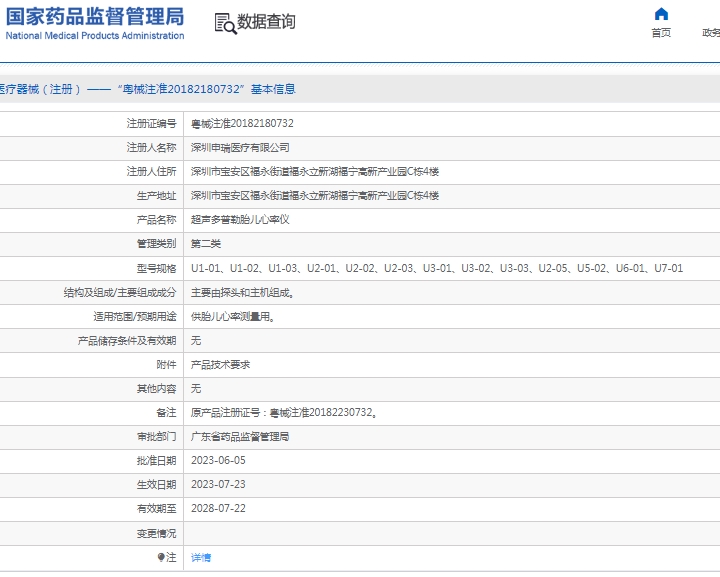
Task: Click approval date 2023-06-05
Action: [x=218, y=460]
